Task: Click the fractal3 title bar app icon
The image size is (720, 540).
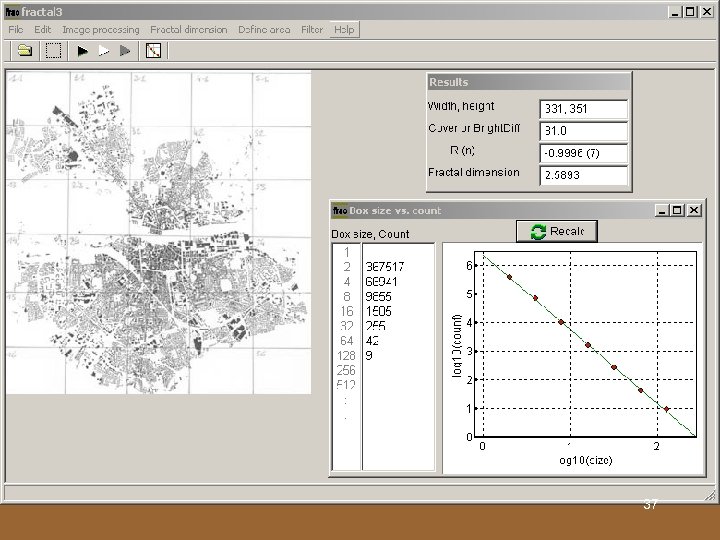Action: click(x=13, y=12)
